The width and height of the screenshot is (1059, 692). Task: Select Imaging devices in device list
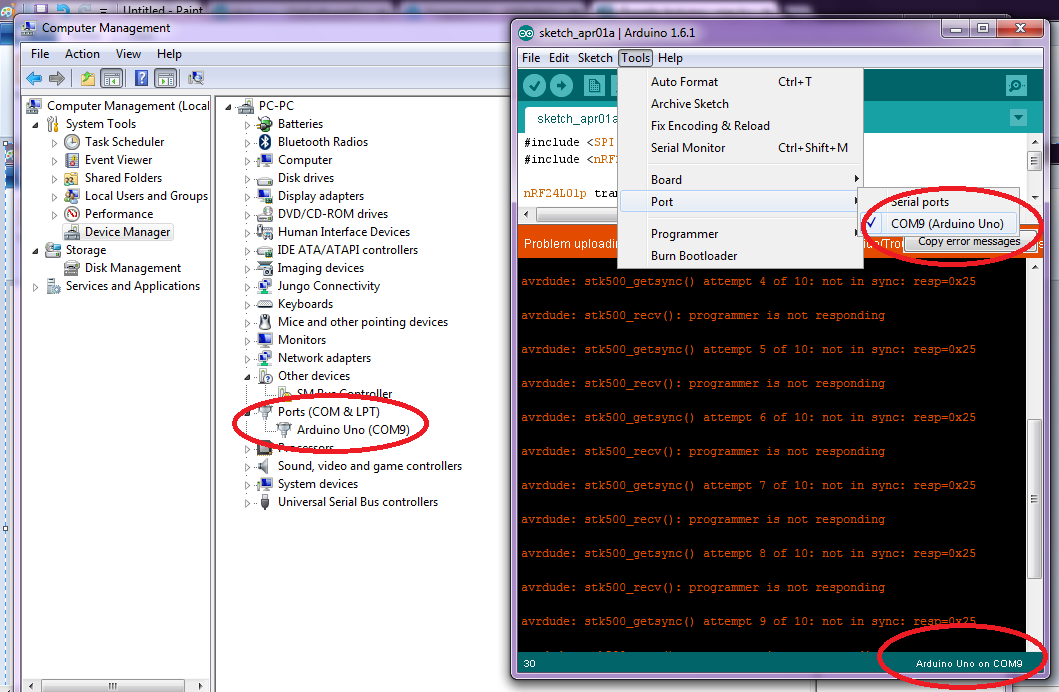click(x=321, y=268)
